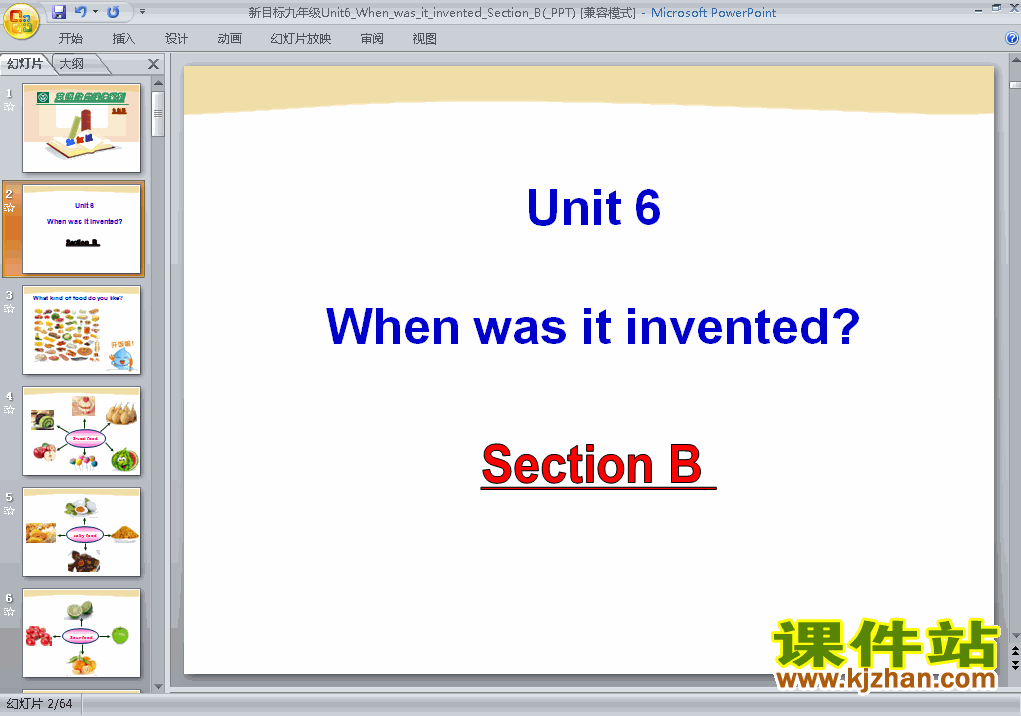Viewport: 1021px width, 716px height.
Task: Click animation star icon beside slide 3
Action: pyautogui.click(x=9, y=309)
